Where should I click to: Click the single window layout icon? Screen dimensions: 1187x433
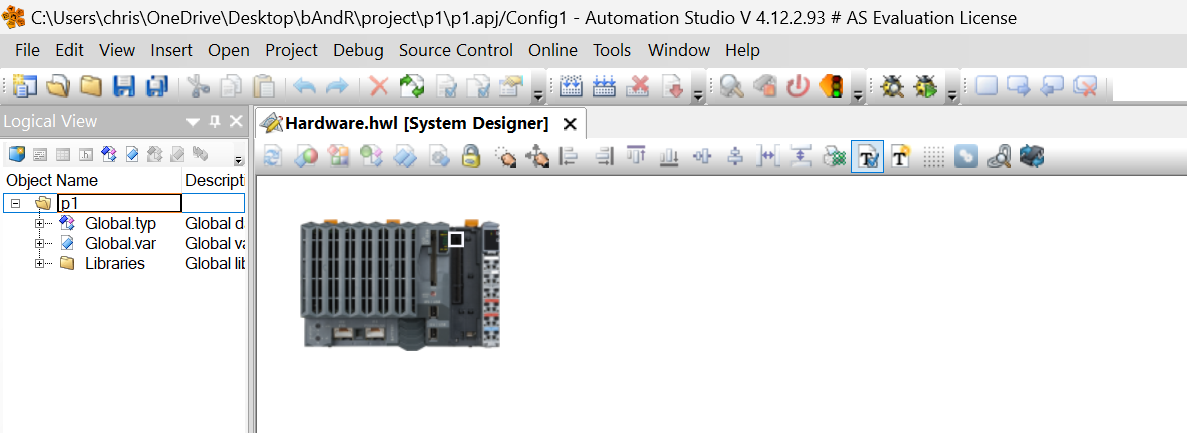tap(986, 86)
